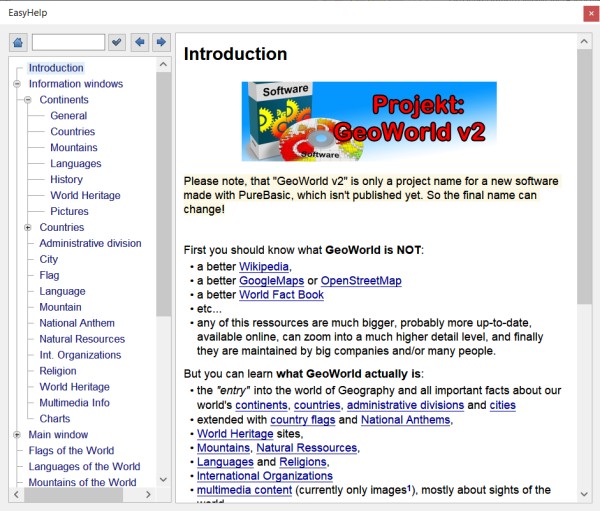The width and height of the screenshot is (600, 511).
Task: Open Flags of the World topic
Action: pos(71,451)
